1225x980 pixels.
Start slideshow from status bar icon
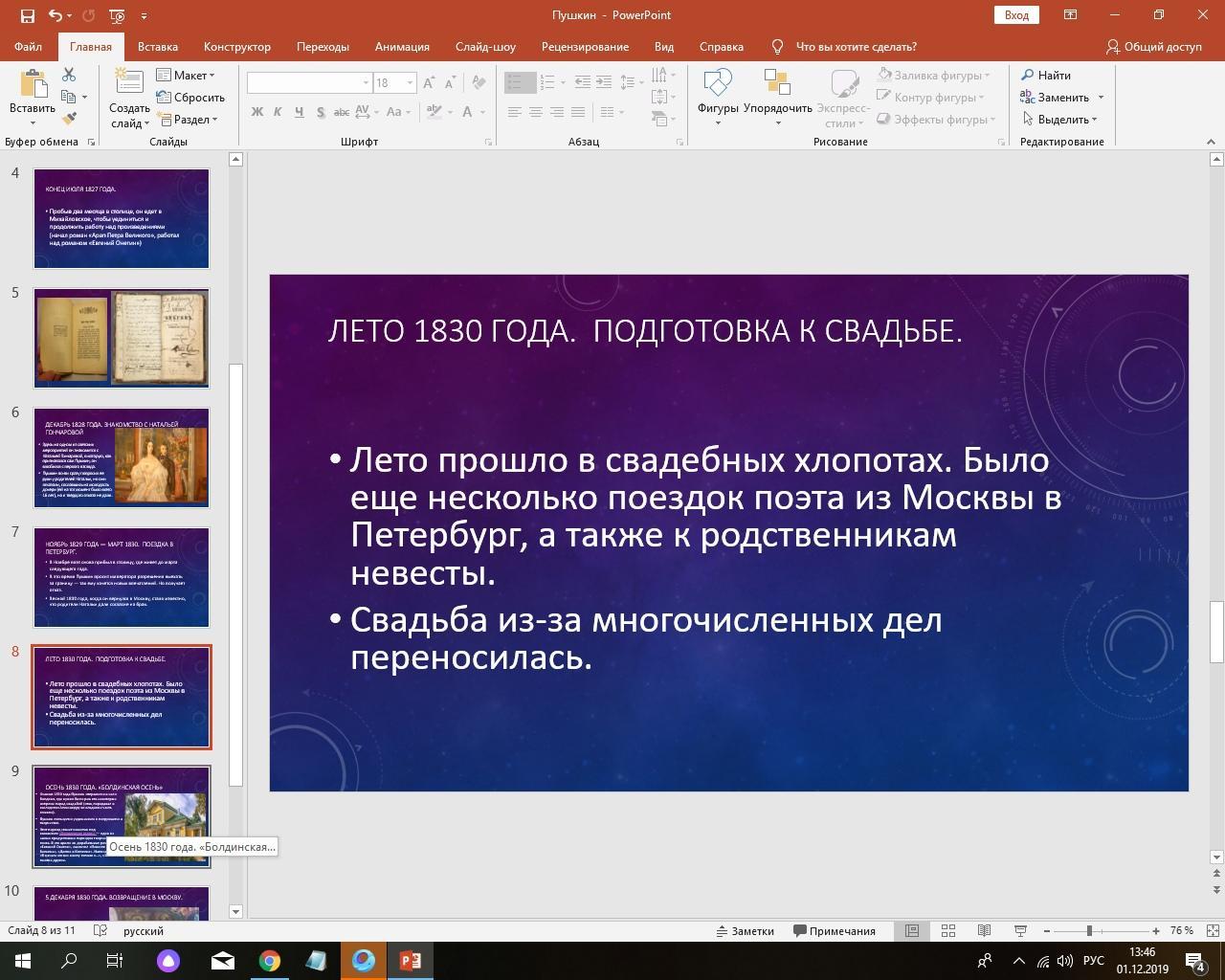[1020, 931]
